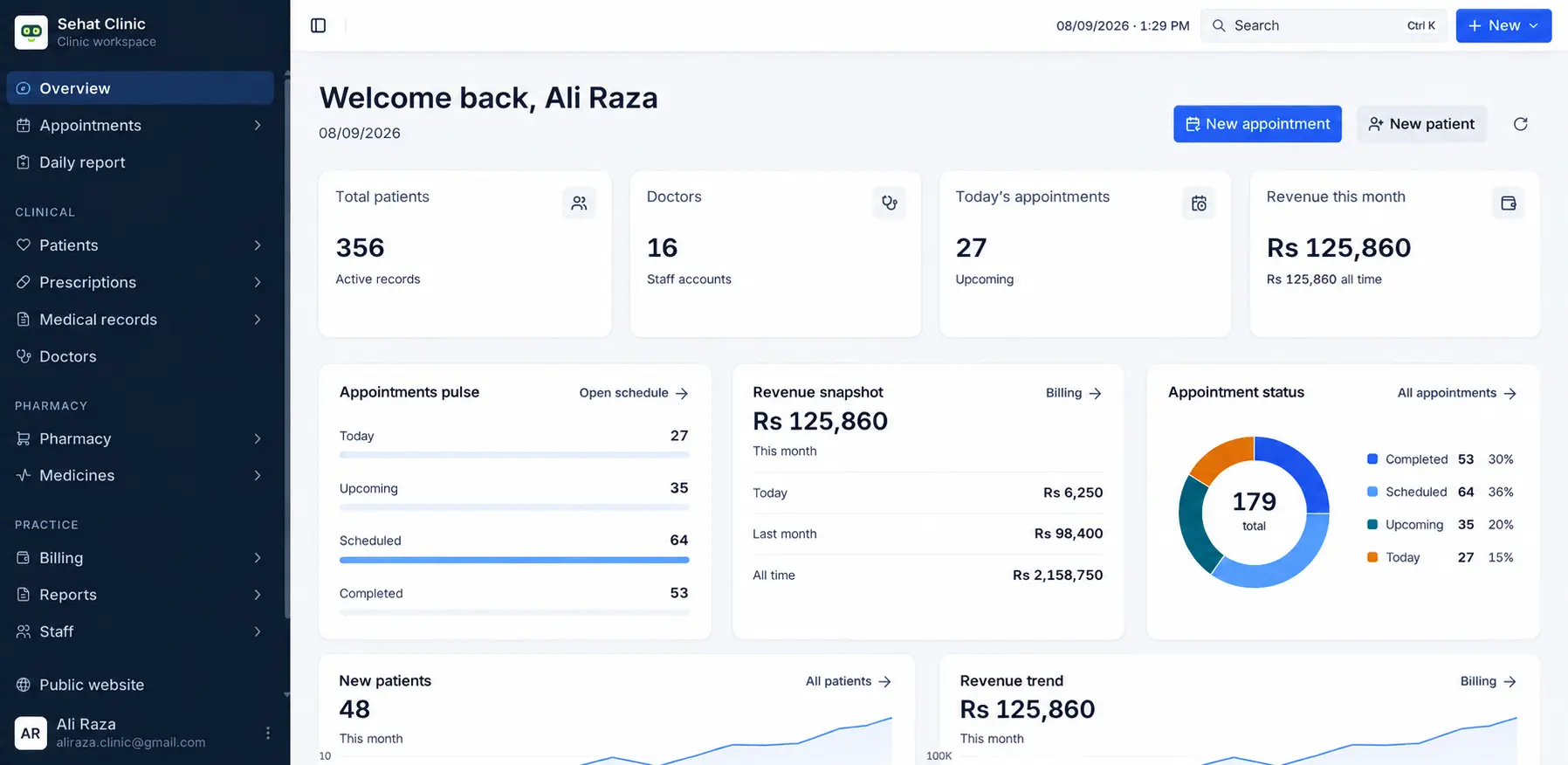The width and height of the screenshot is (1568, 765).
Task: Follow the Billing link in Revenue snapshot
Action: (x=1074, y=393)
